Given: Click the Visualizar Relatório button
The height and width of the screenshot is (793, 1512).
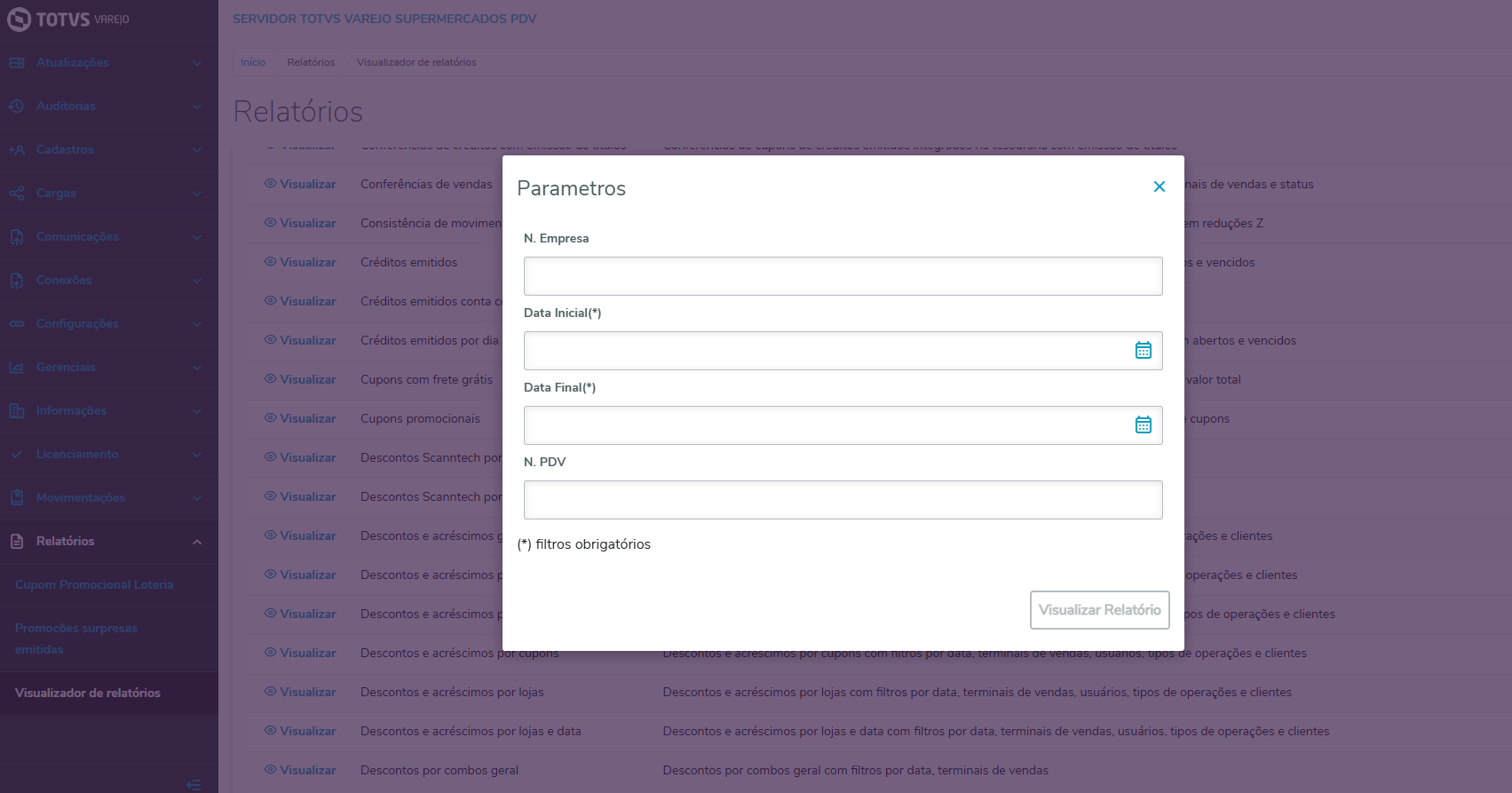Looking at the screenshot, I should [x=1100, y=610].
